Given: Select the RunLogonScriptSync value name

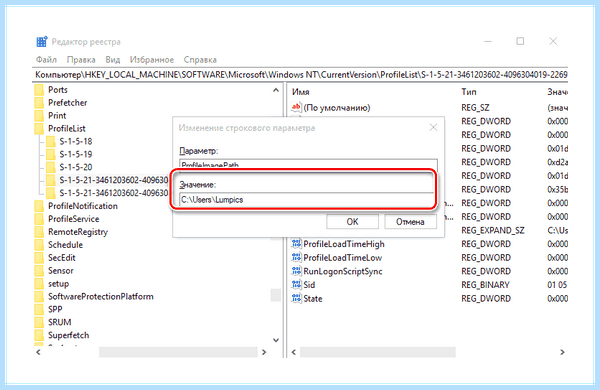Looking at the screenshot, I should (343, 271).
